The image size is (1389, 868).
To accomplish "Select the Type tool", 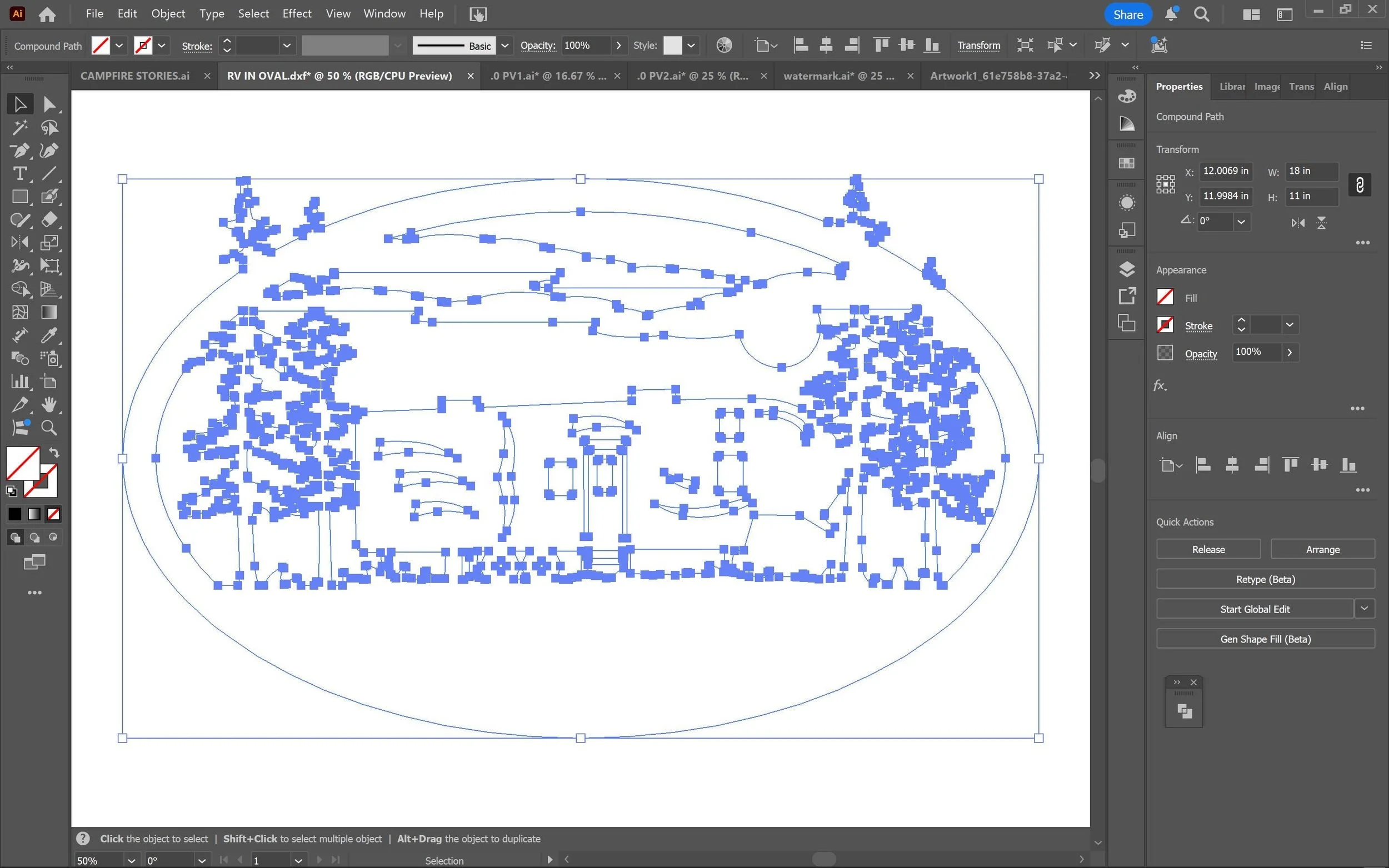I will tap(19, 173).
